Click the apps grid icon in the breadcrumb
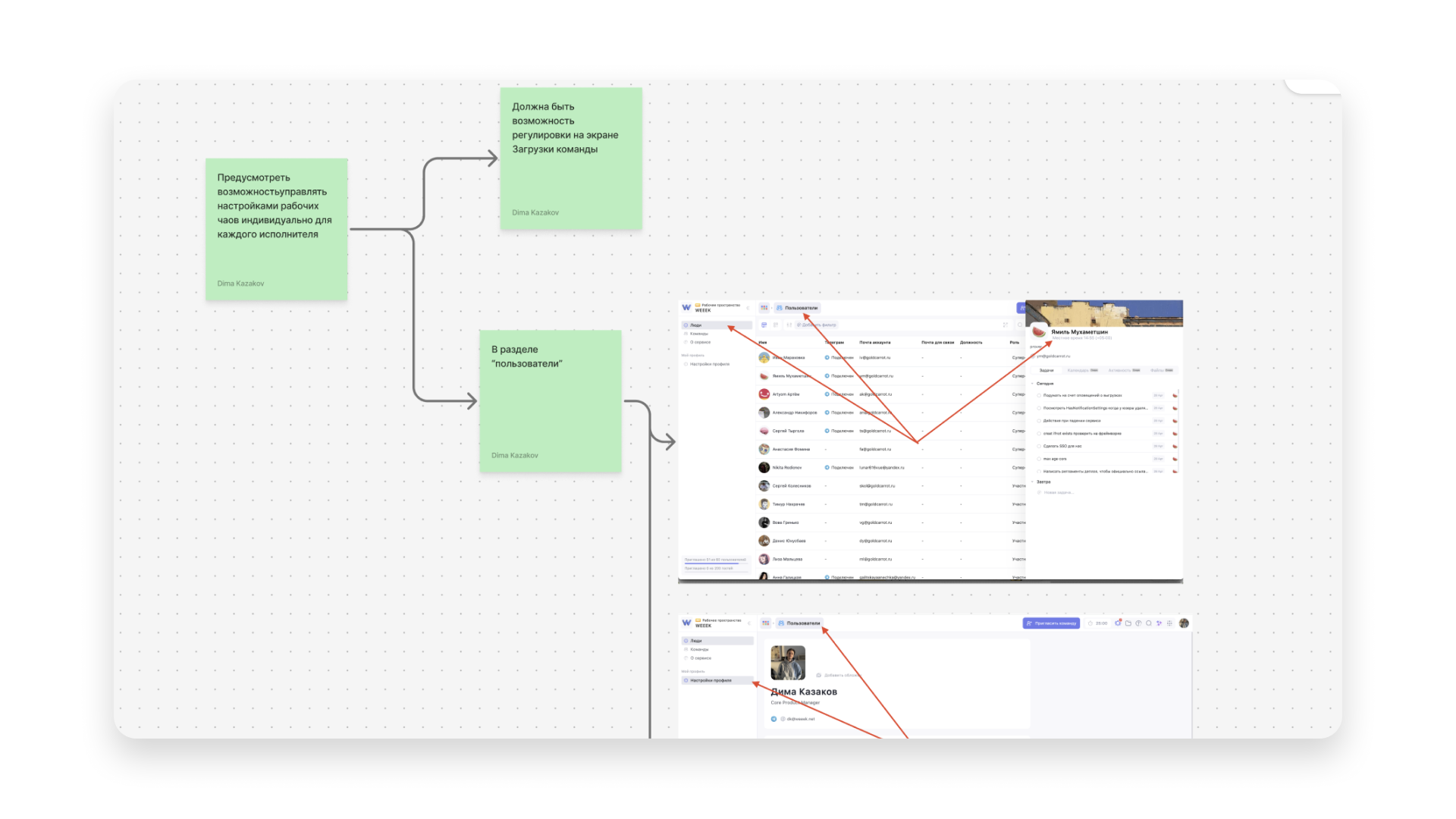 point(764,308)
